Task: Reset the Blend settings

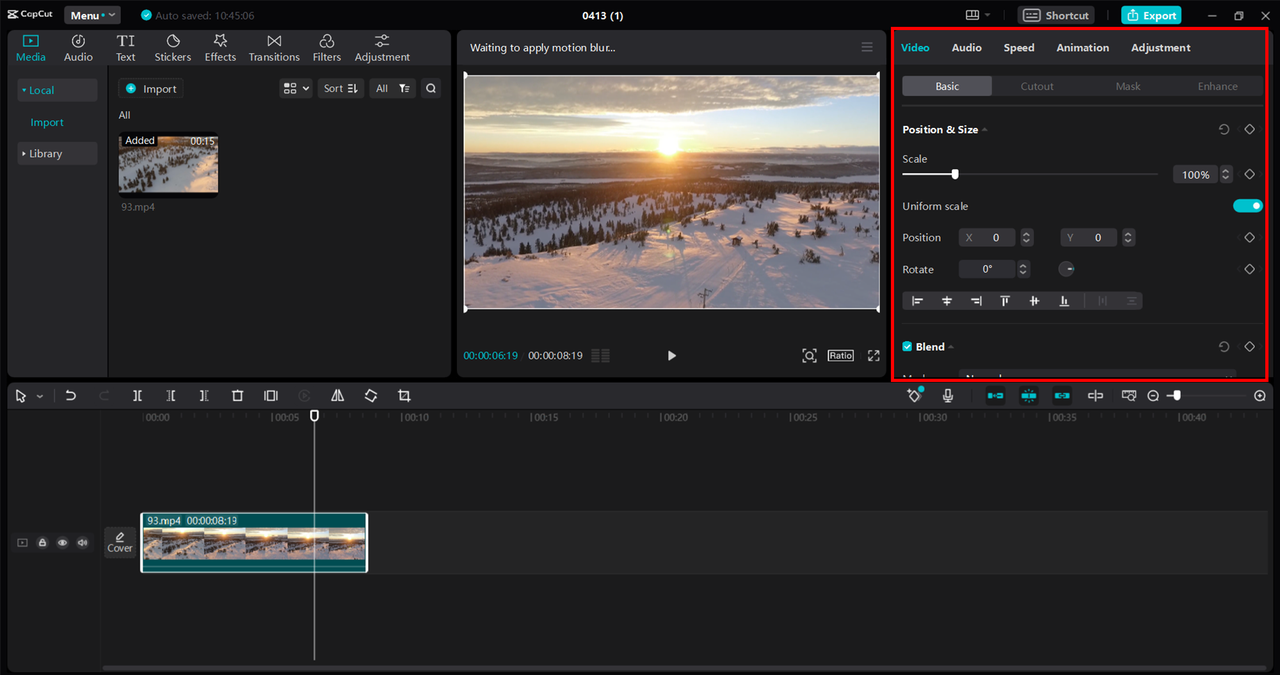Action: pos(1224,347)
